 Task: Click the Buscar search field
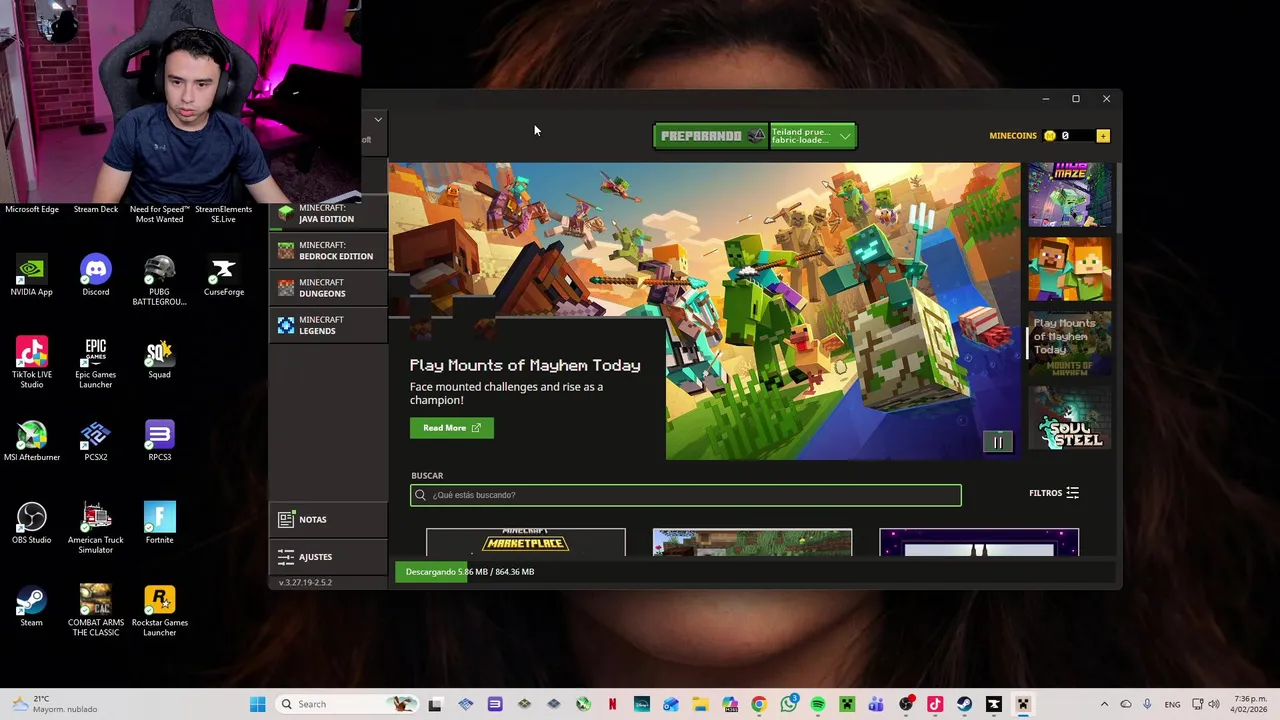point(685,495)
